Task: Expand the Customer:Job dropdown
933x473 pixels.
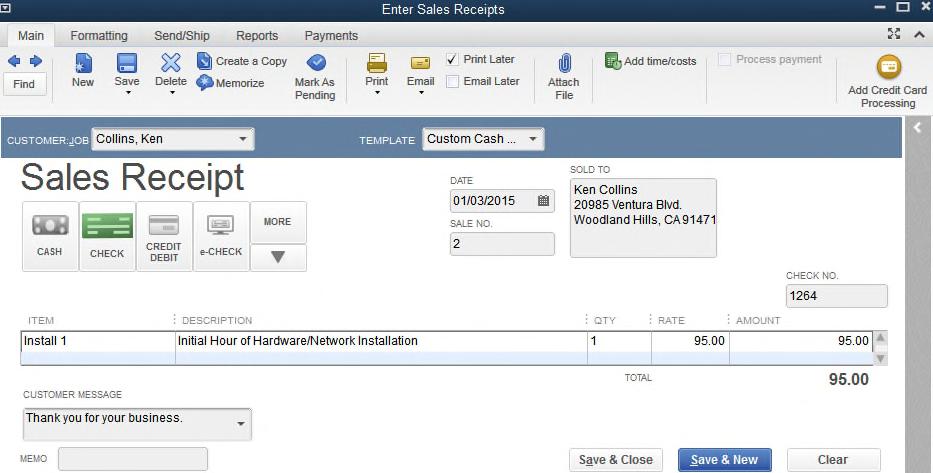Action: click(243, 139)
